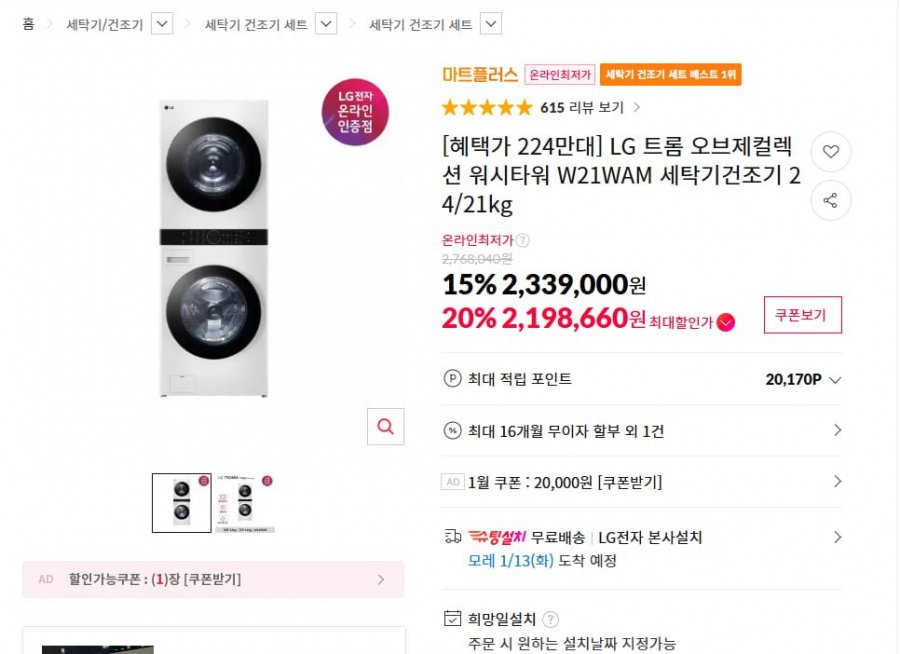Click the red maximum discount check icon

click(726, 322)
